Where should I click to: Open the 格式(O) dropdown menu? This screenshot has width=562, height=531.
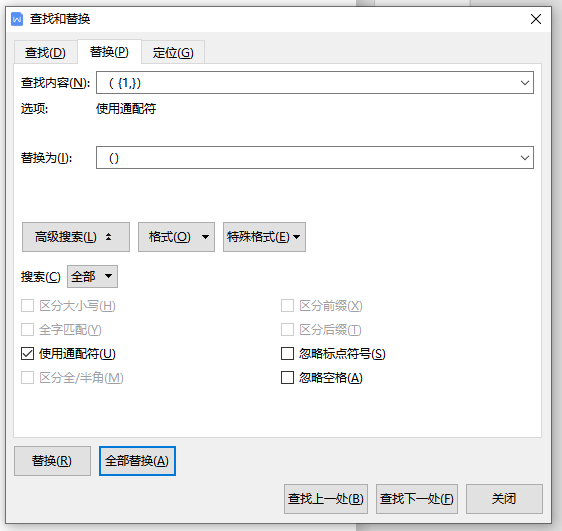click(x=176, y=237)
